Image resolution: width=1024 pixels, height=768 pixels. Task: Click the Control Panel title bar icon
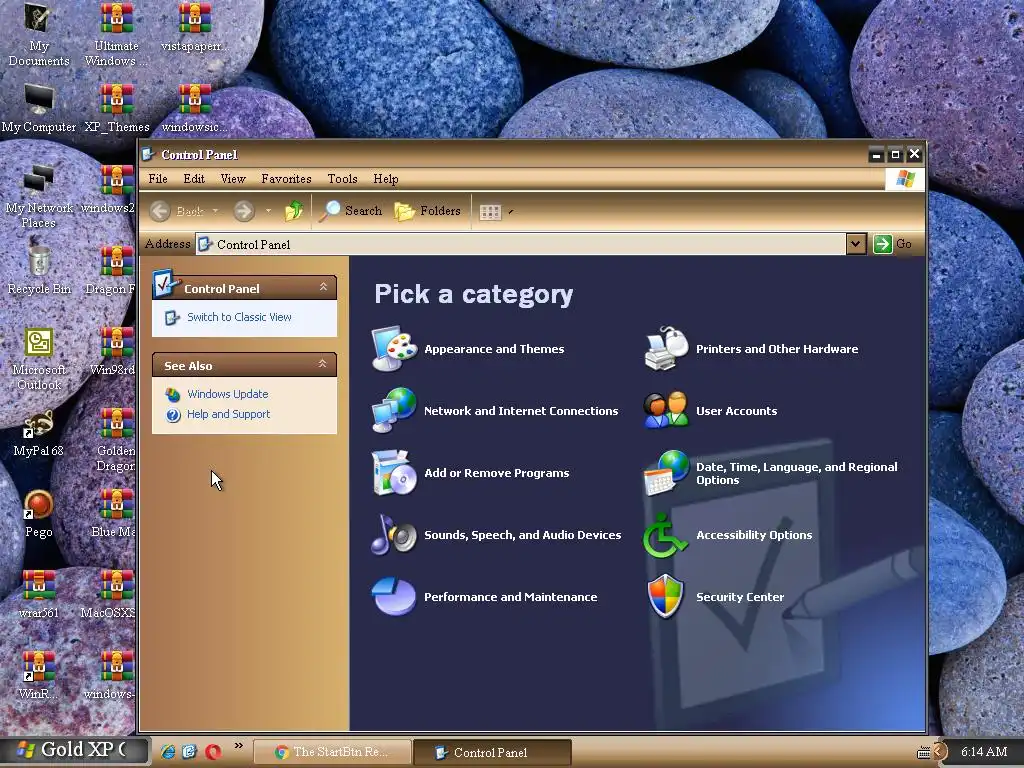(x=149, y=154)
